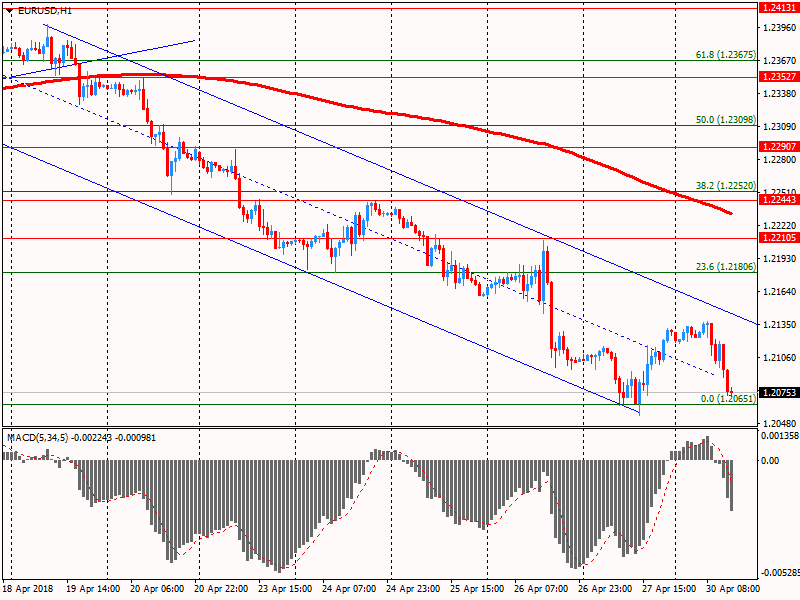
Task: Click the 23 Apr 15:00 time label
Action: click(286, 589)
